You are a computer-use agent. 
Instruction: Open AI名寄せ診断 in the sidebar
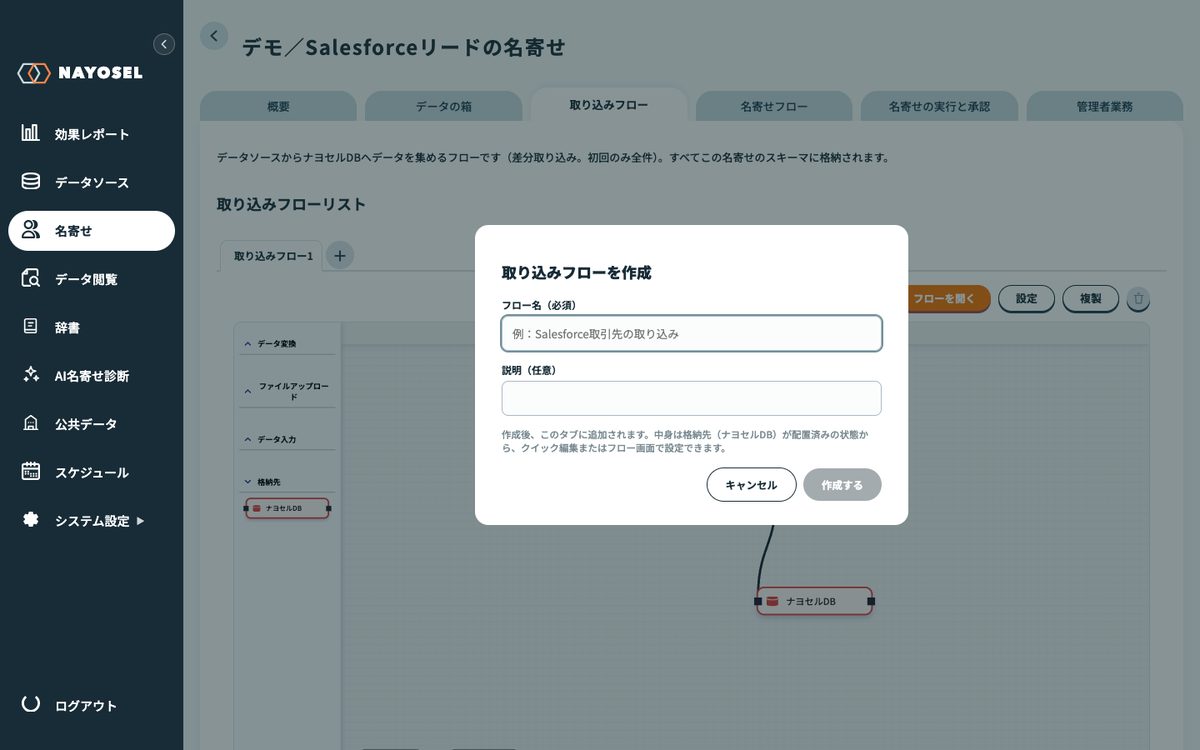92,376
